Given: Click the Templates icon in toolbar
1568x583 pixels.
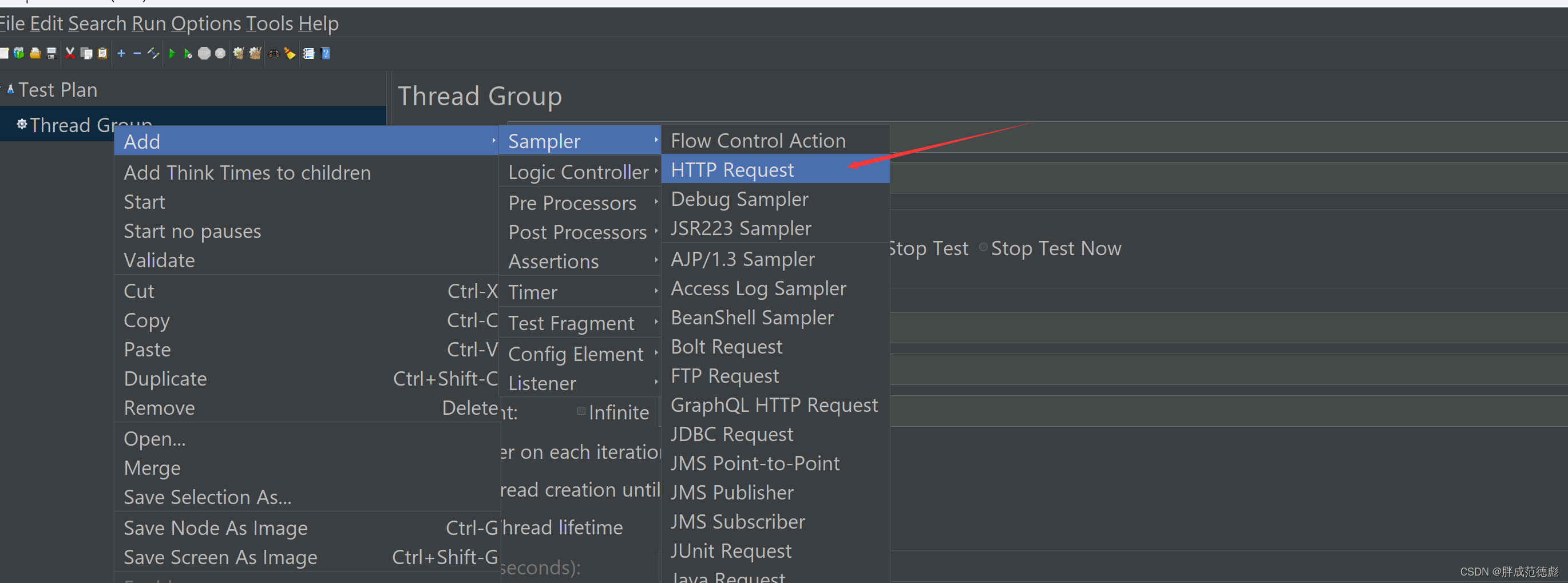Looking at the screenshot, I should coord(19,54).
